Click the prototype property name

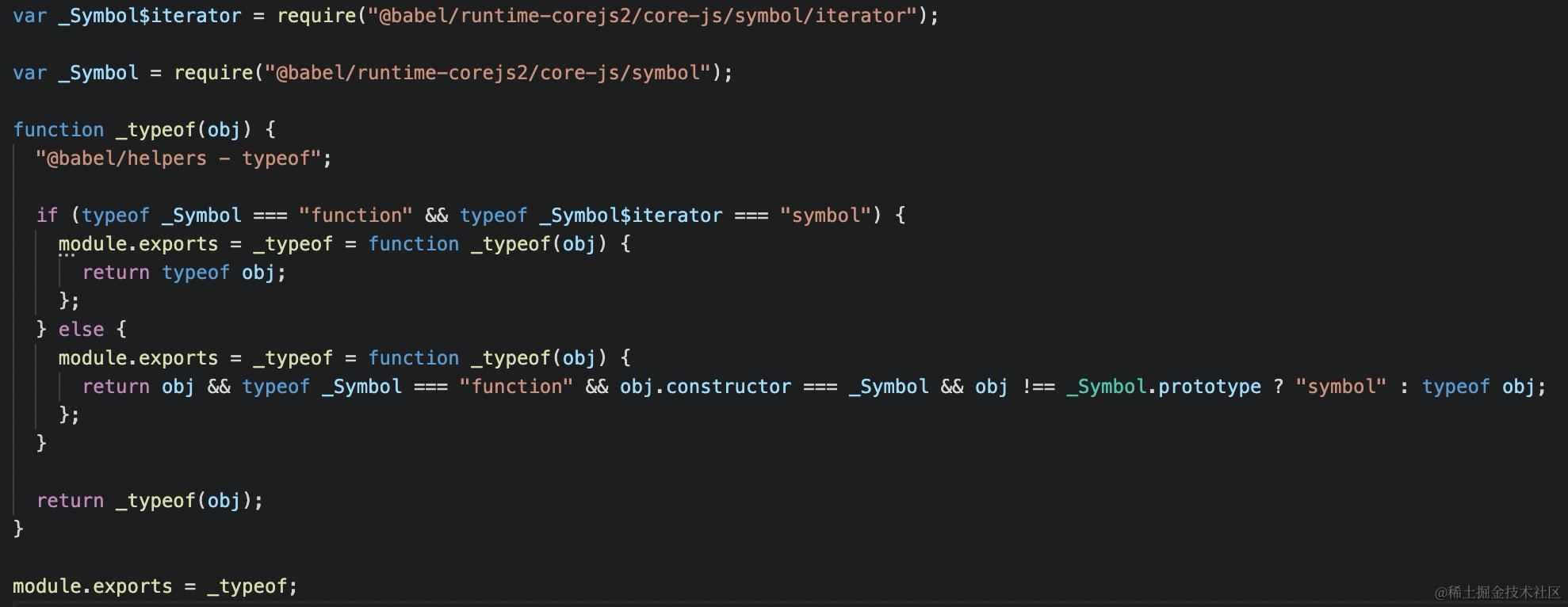(x=1209, y=387)
